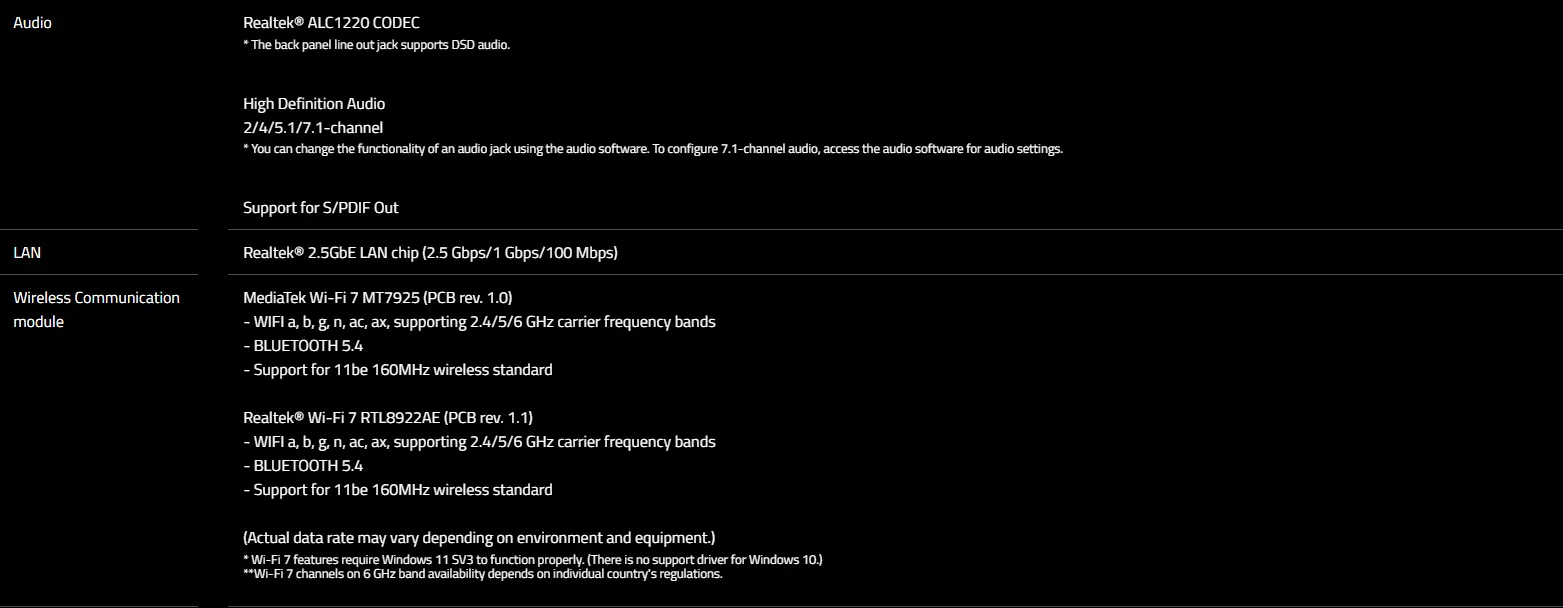Image resolution: width=1563 pixels, height=608 pixels.
Task: Click the actual data rate disclaimer
Action: click(479, 537)
